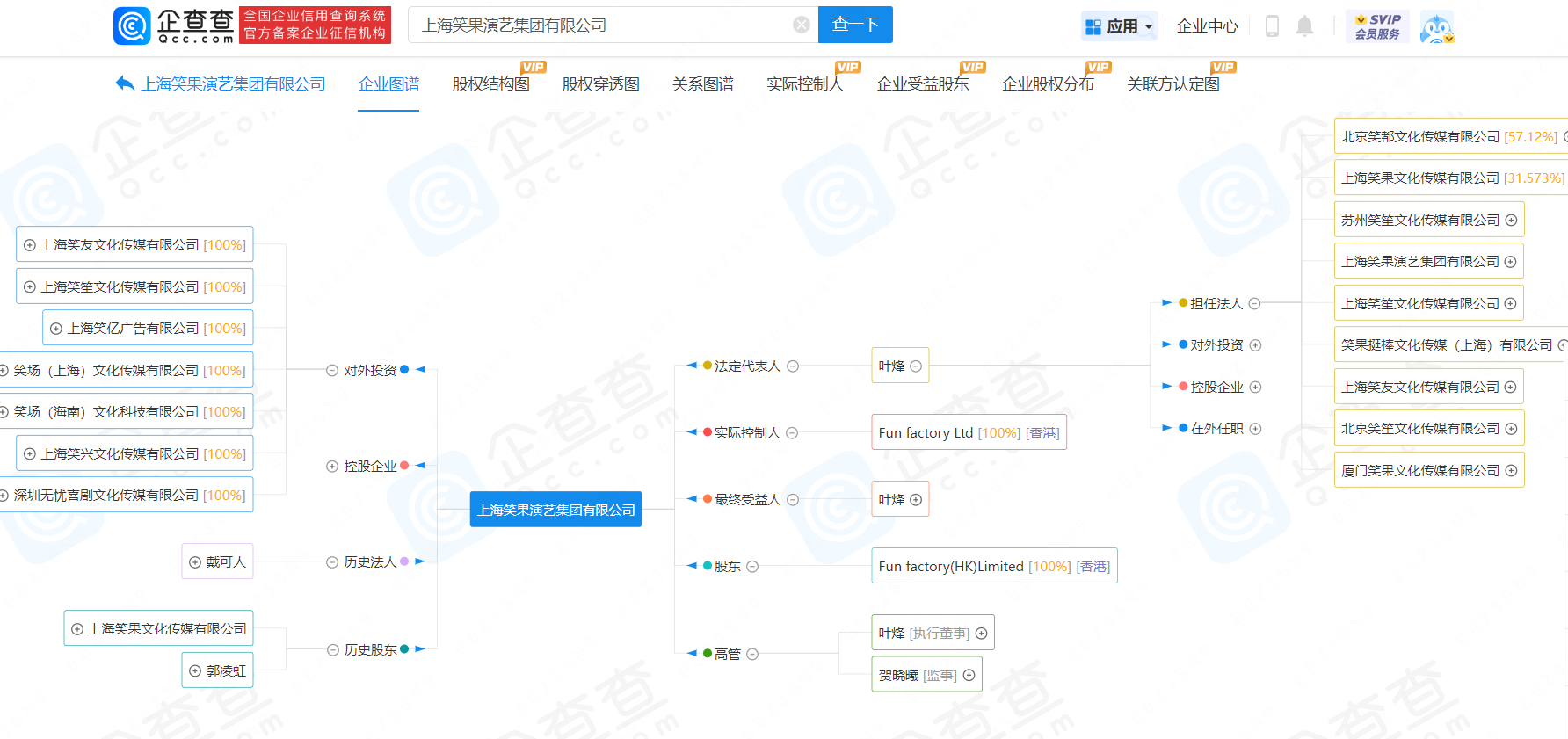Expand right-side 上海笑笙文化传媒有限公司 node

(1511, 304)
